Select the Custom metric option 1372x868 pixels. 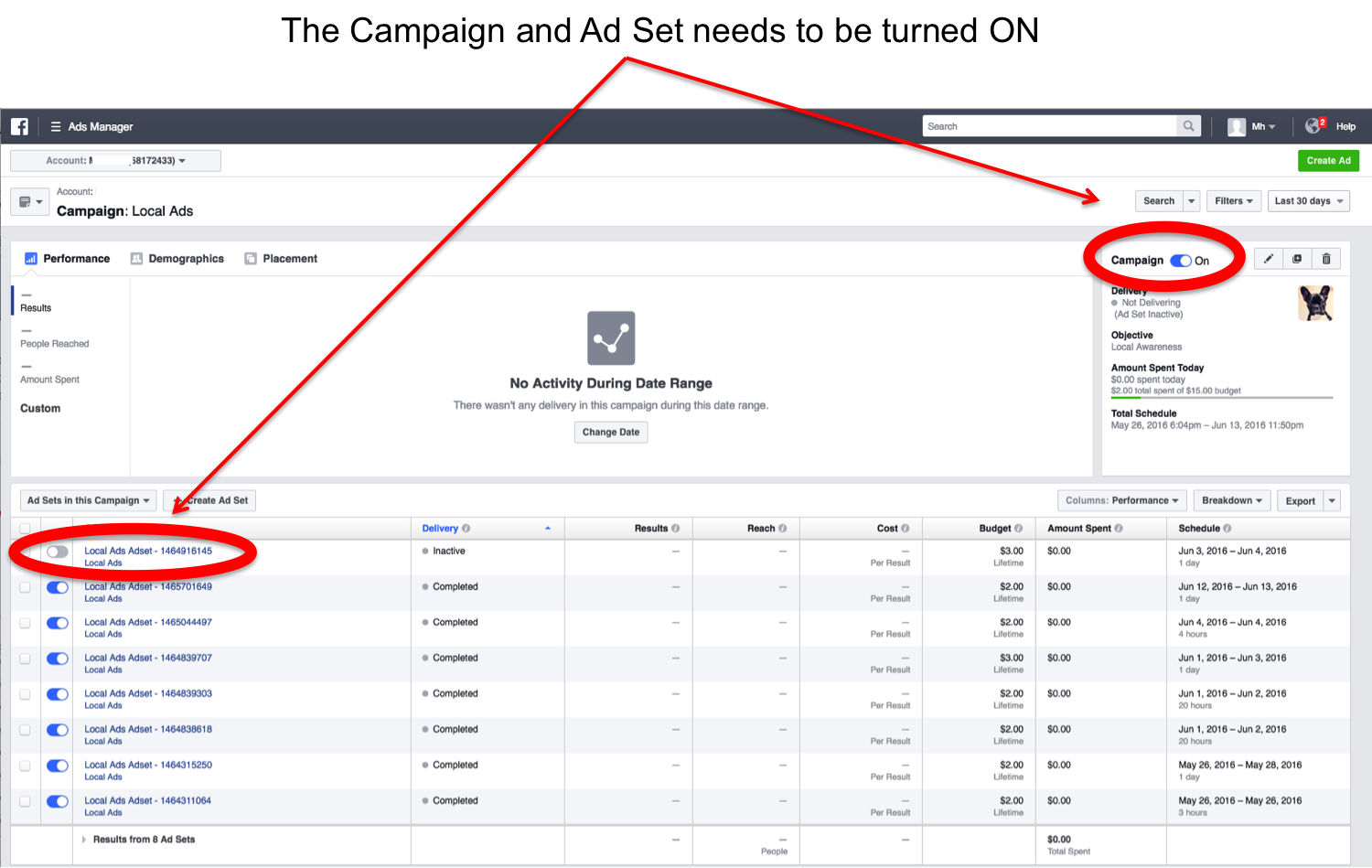[x=40, y=409]
